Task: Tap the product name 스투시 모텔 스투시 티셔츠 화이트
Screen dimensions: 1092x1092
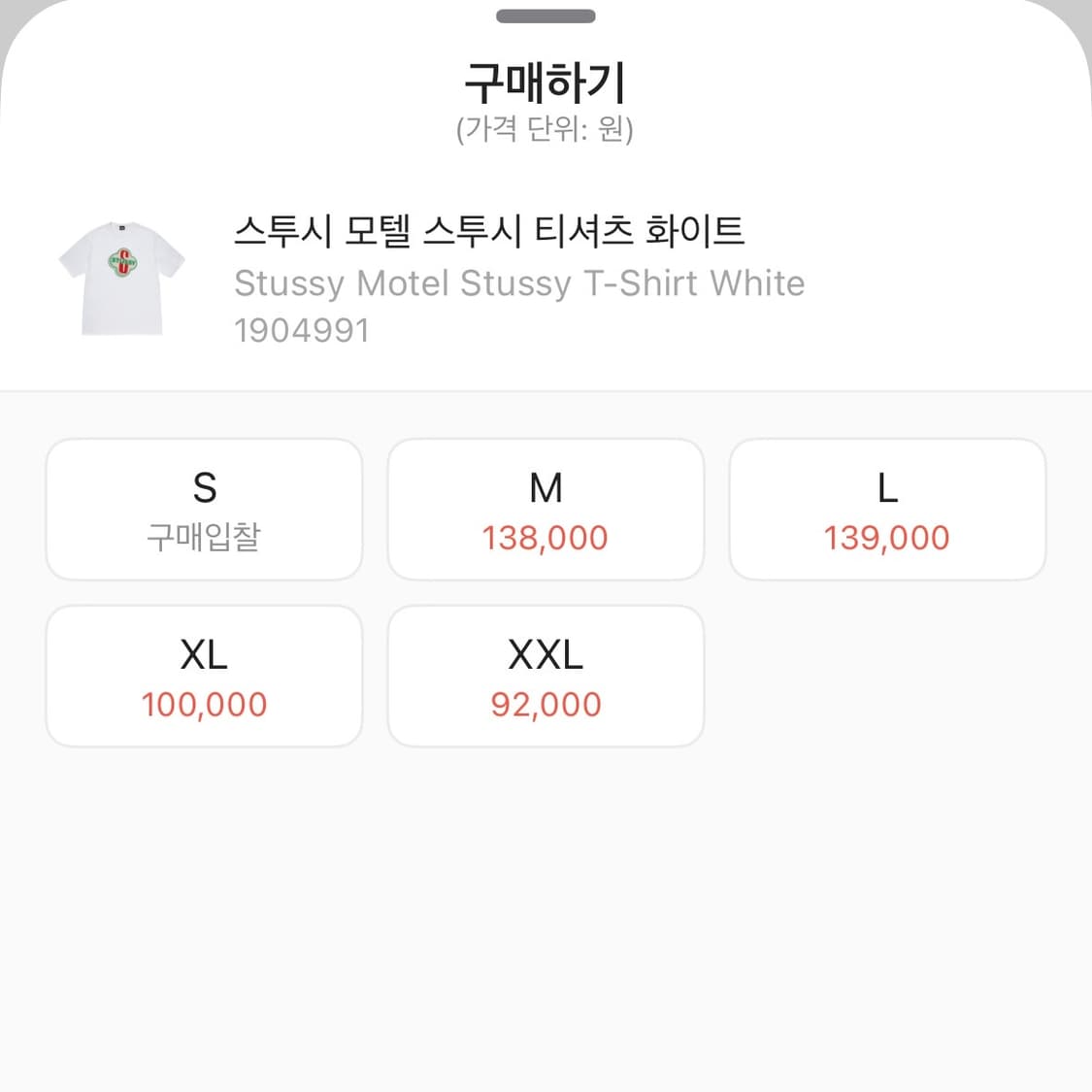Action: 489,233
